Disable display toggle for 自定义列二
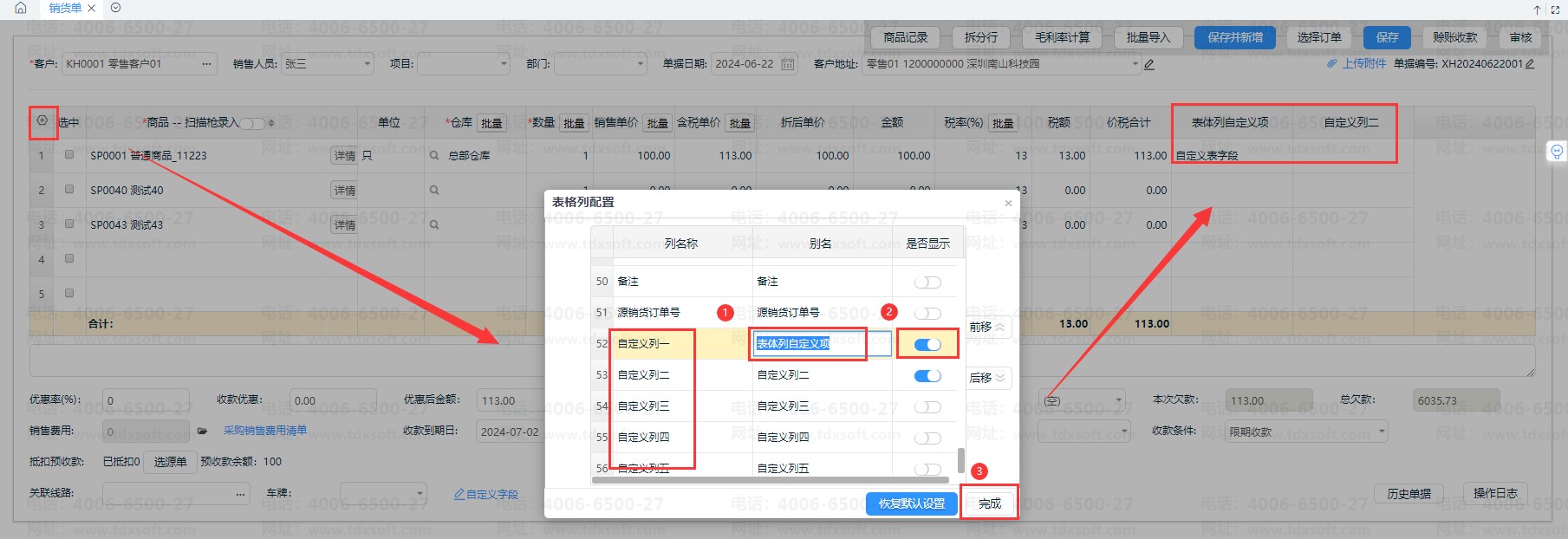 [927, 376]
